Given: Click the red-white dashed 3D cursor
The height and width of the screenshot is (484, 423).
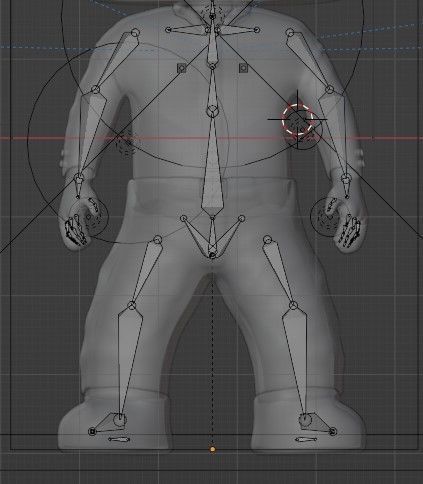Looking at the screenshot, I should pos(298,119).
